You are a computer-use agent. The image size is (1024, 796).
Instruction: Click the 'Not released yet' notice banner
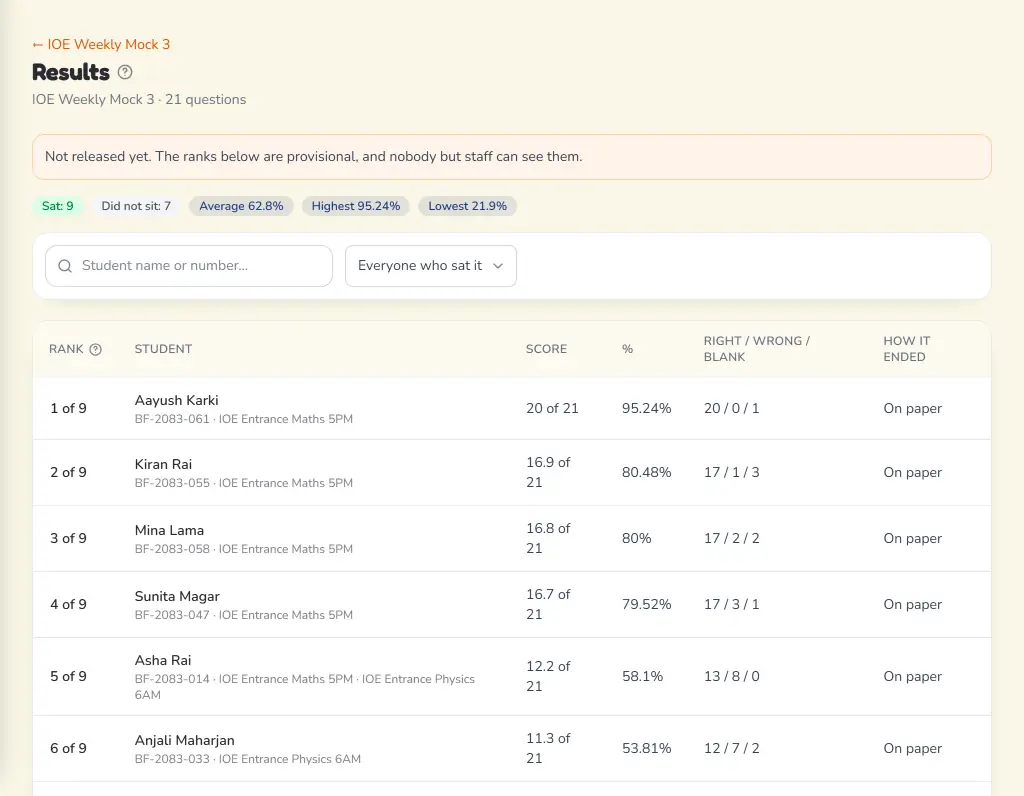pyautogui.click(x=512, y=157)
